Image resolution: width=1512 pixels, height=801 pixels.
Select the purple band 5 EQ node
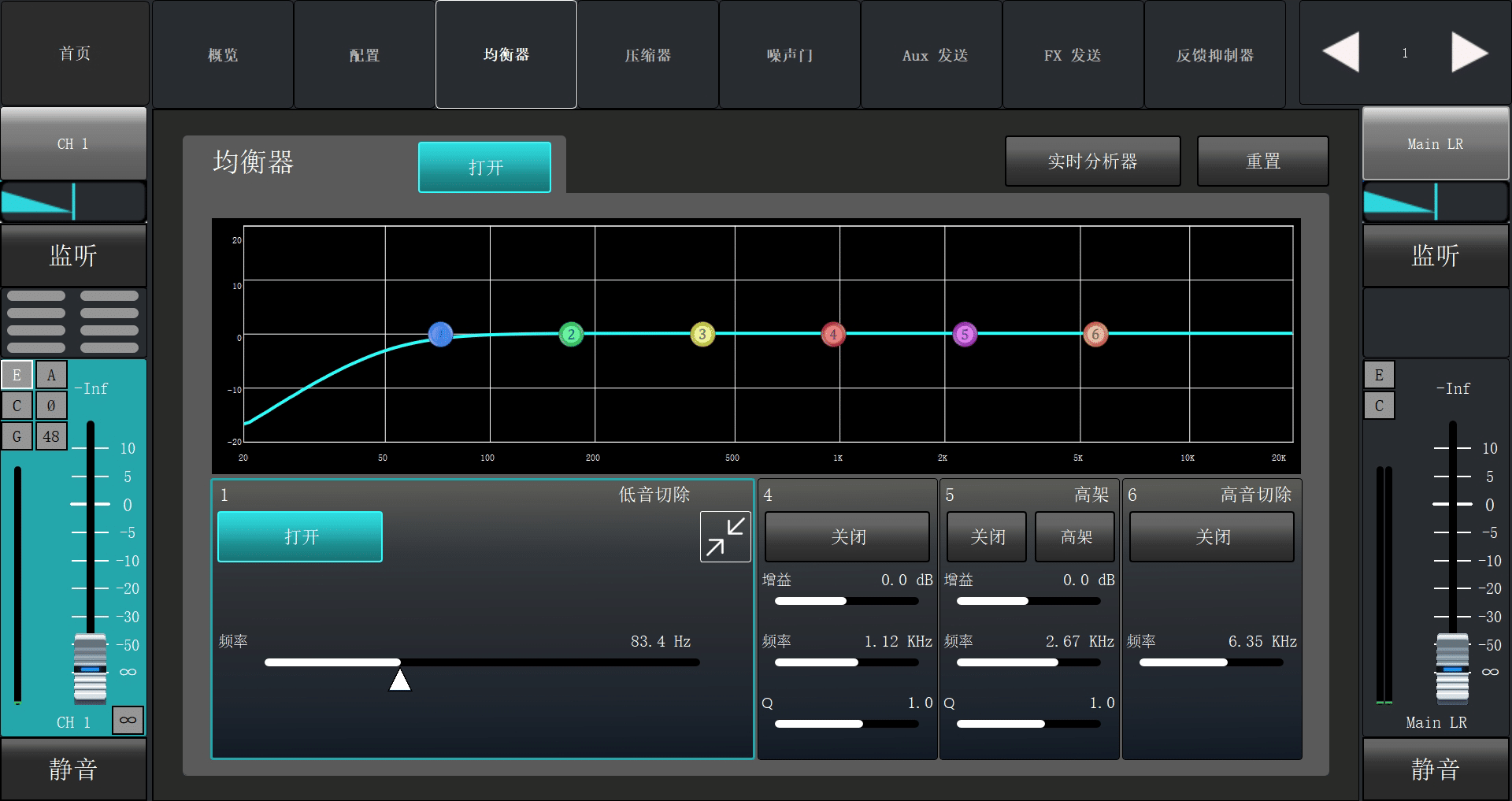coord(965,334)
